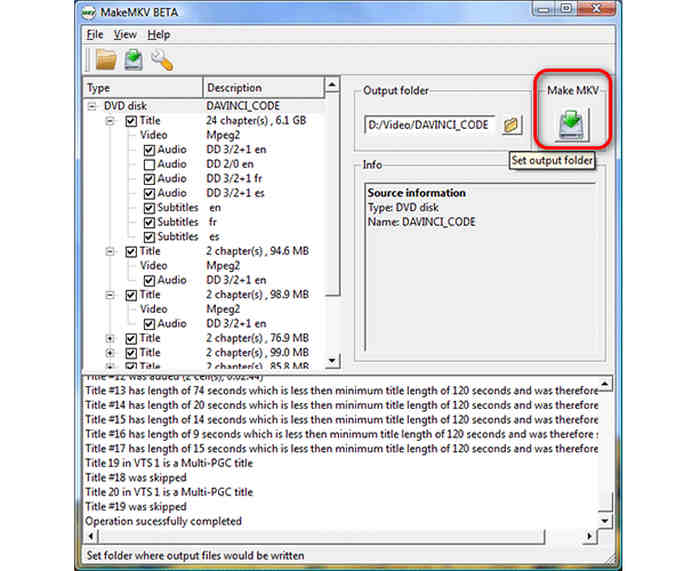
Task: Open files with the folder toolbar icon
Action: (x=106, y=60)
